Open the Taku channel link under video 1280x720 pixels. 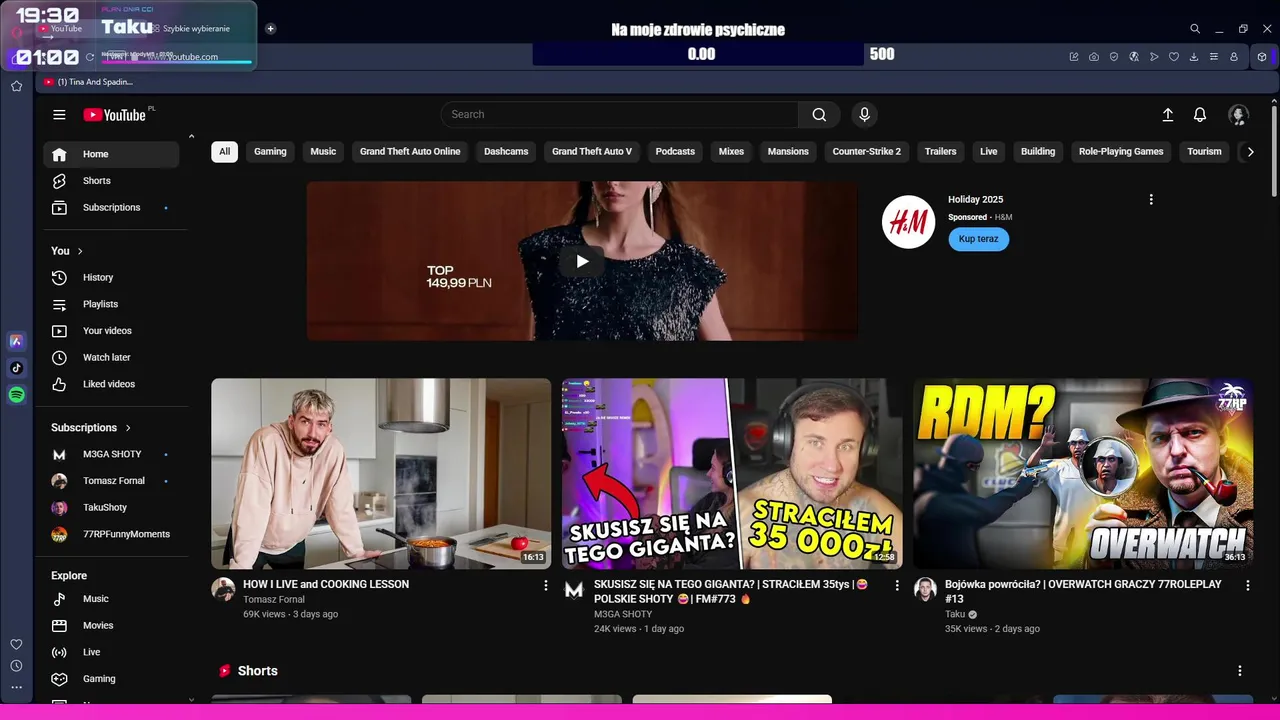coord(955,615)
